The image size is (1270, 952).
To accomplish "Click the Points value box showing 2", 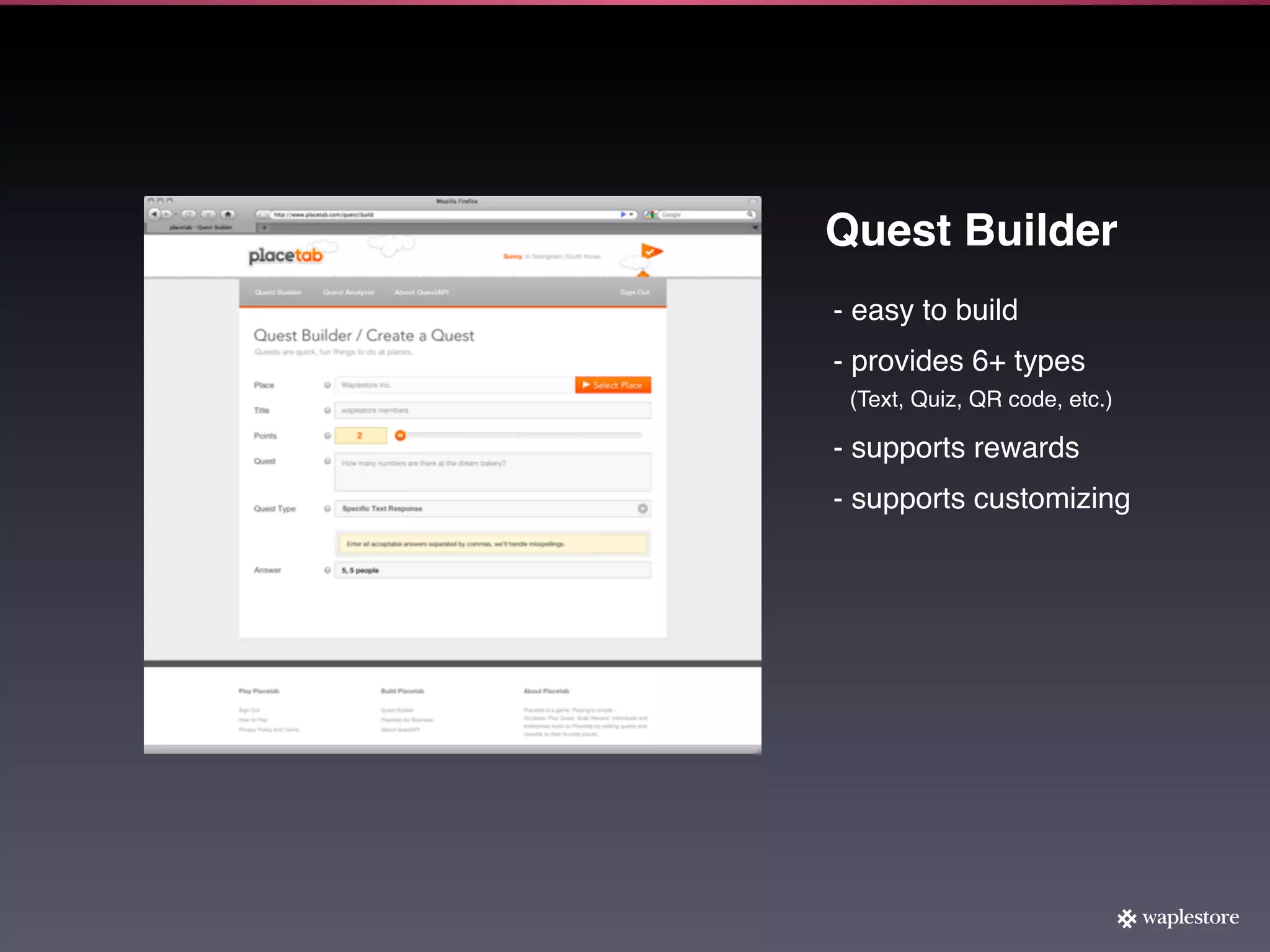I will pos(360,436).
